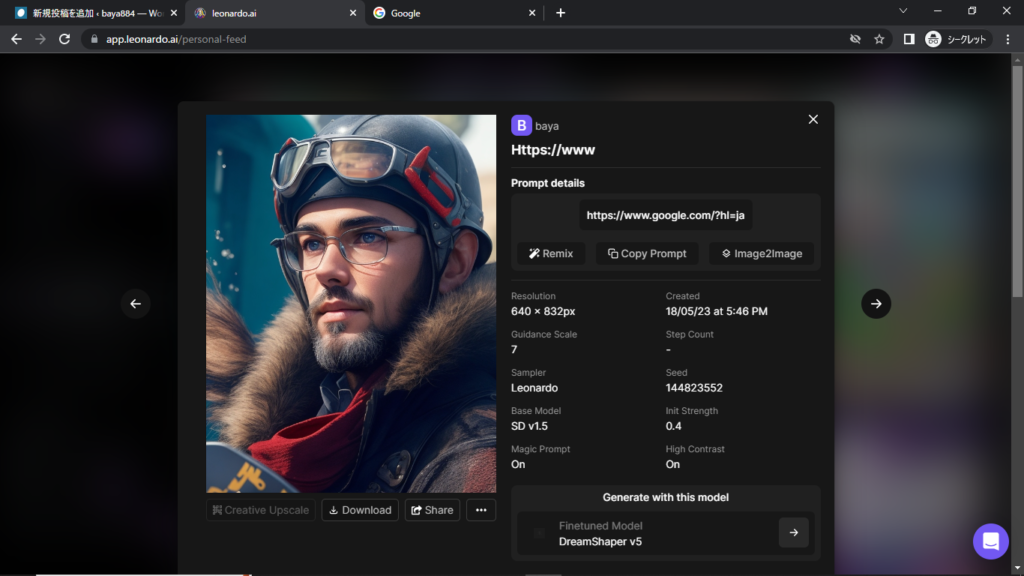1024x576 pixels.
Task: Download the generated image
Action: [360, 510]
